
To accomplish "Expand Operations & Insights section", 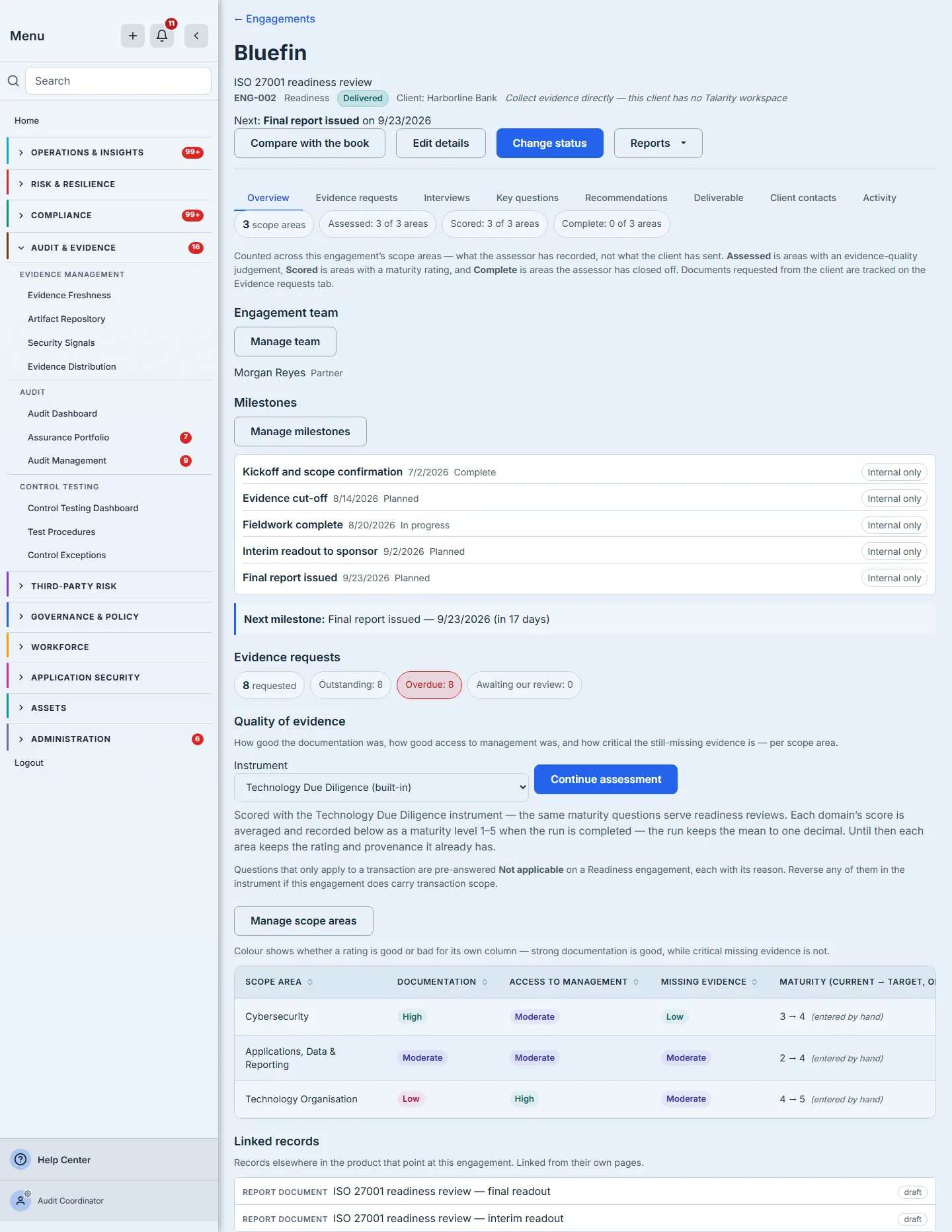I will (109, 153).
